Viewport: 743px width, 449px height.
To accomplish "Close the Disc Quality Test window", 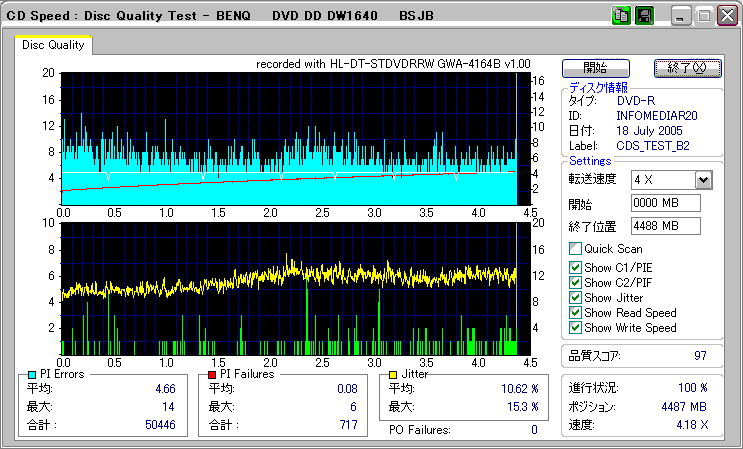I will pos(727,17).
